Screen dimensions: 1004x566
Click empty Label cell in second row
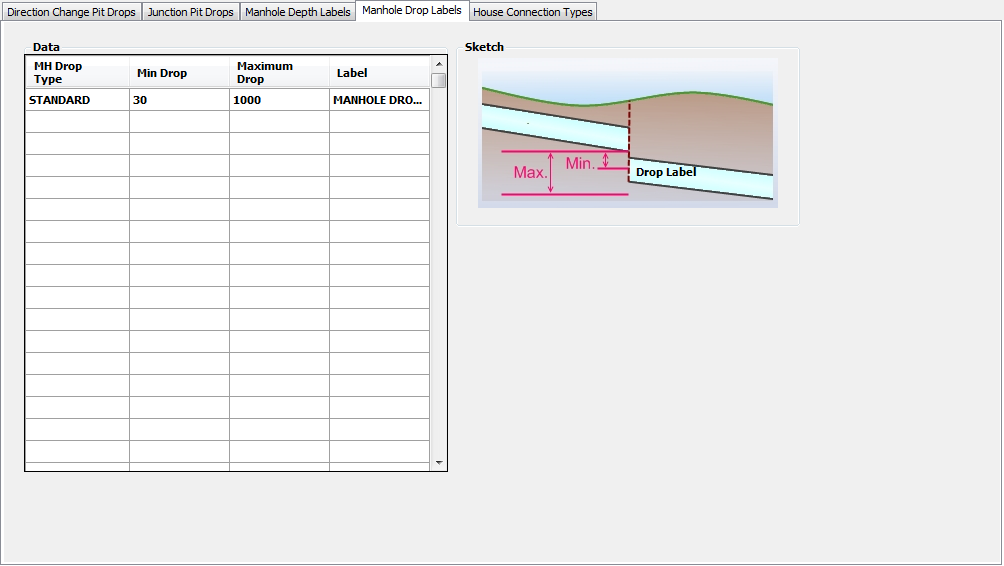point(379,122)
